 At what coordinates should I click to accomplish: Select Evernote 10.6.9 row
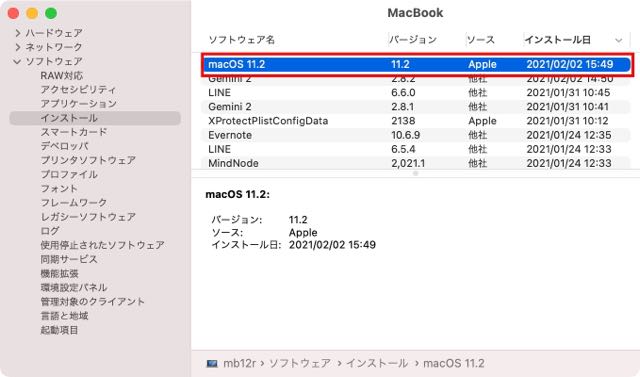416,135
